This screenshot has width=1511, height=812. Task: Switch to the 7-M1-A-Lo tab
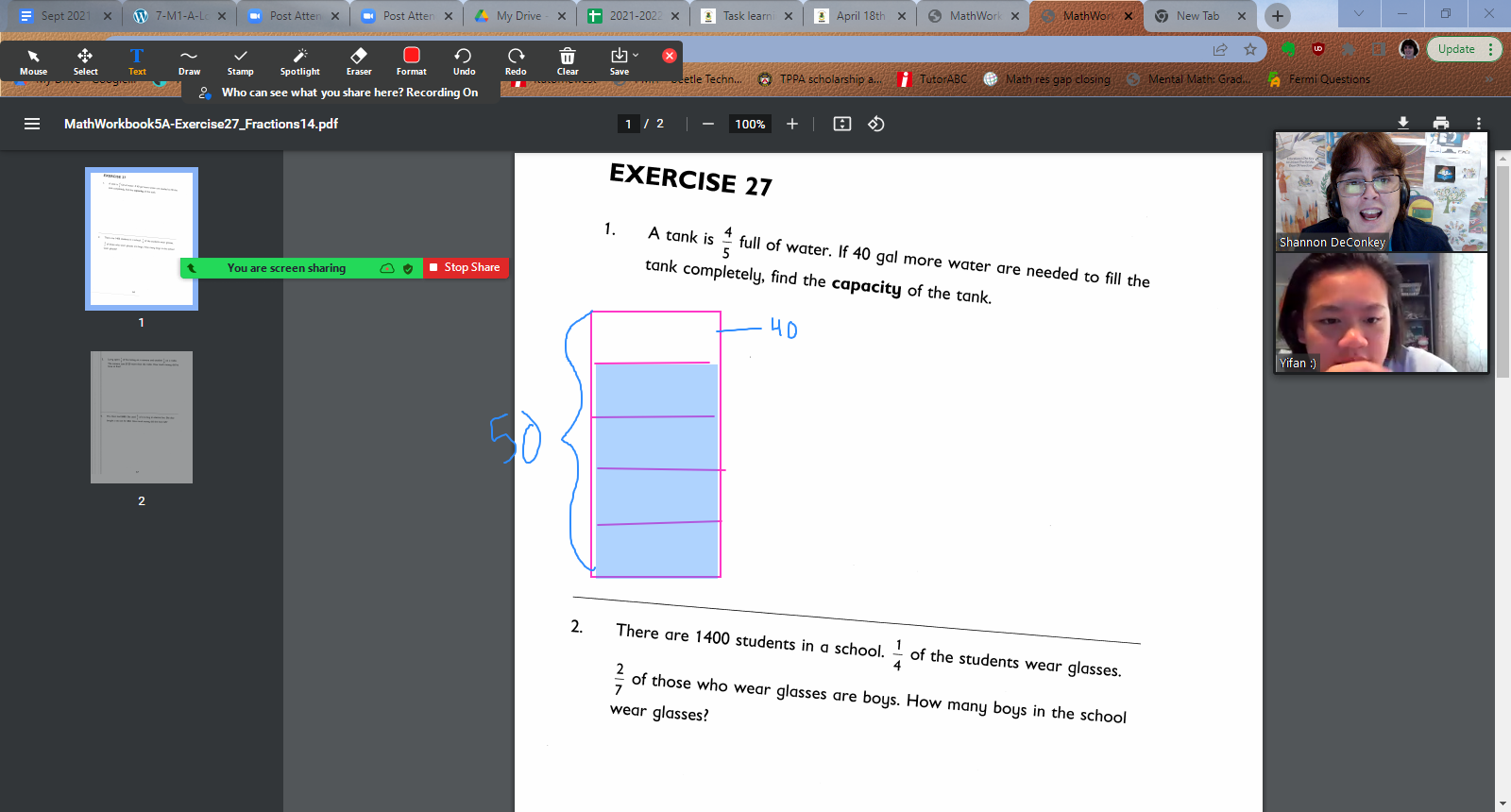[x=179, y=16]
